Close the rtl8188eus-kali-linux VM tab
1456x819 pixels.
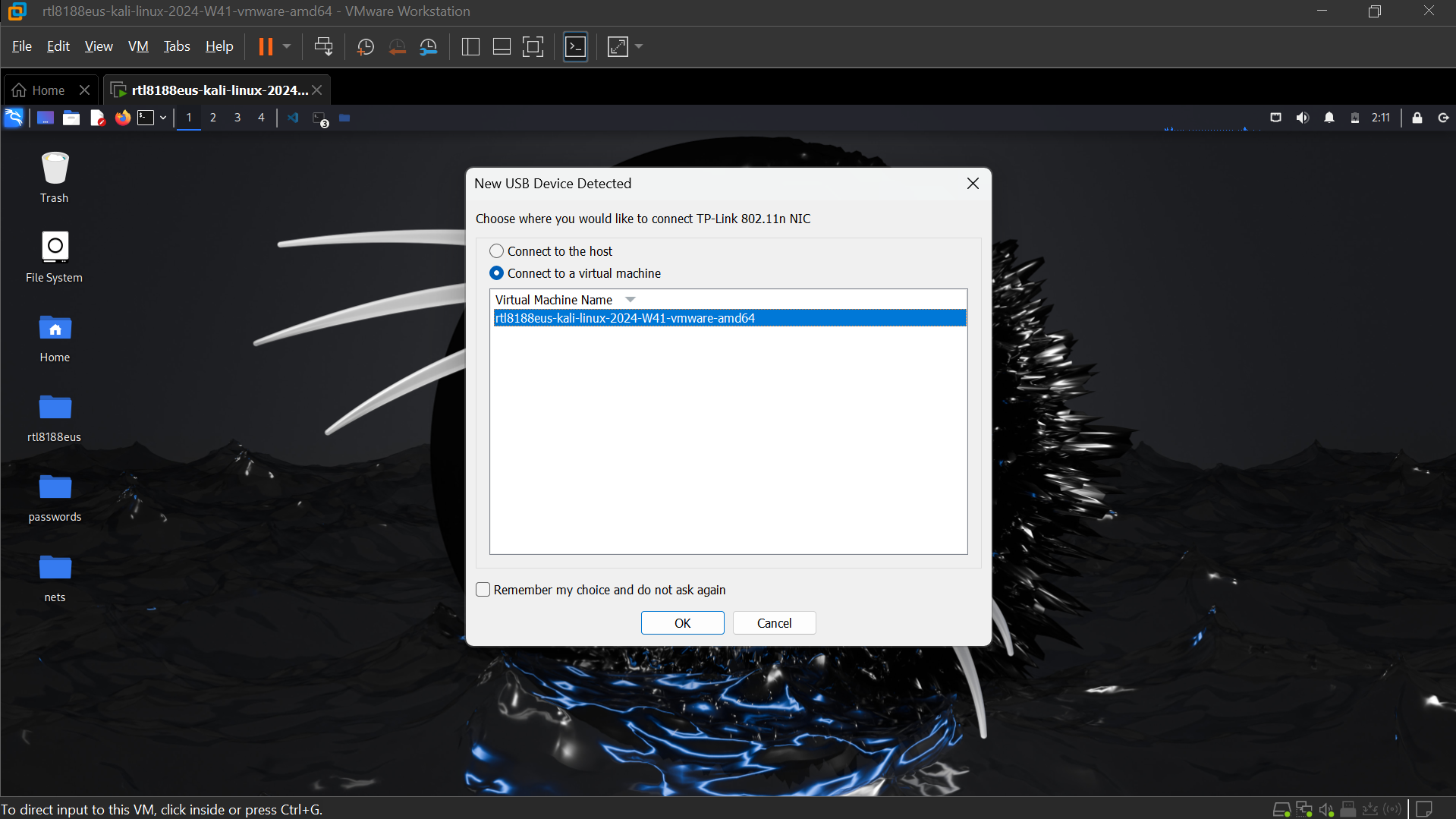tap(317, 90)
